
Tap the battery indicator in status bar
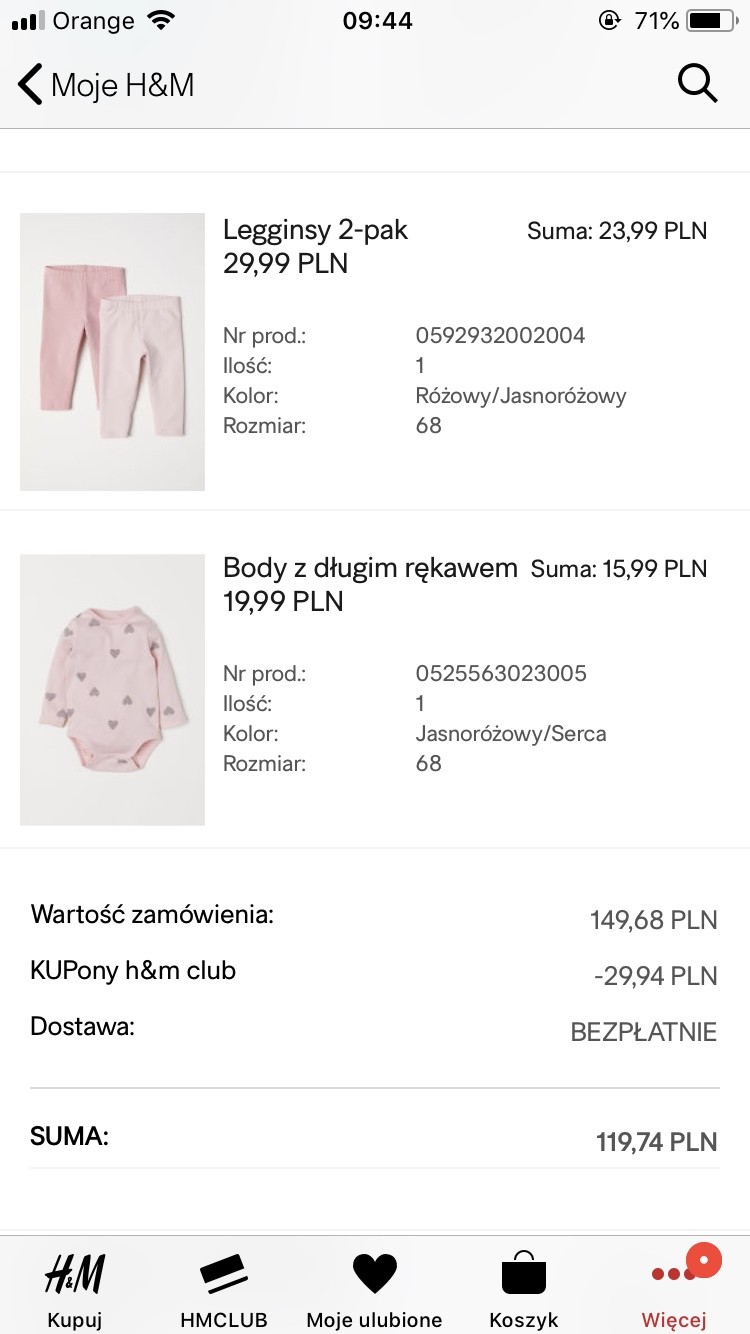point(710,20)
